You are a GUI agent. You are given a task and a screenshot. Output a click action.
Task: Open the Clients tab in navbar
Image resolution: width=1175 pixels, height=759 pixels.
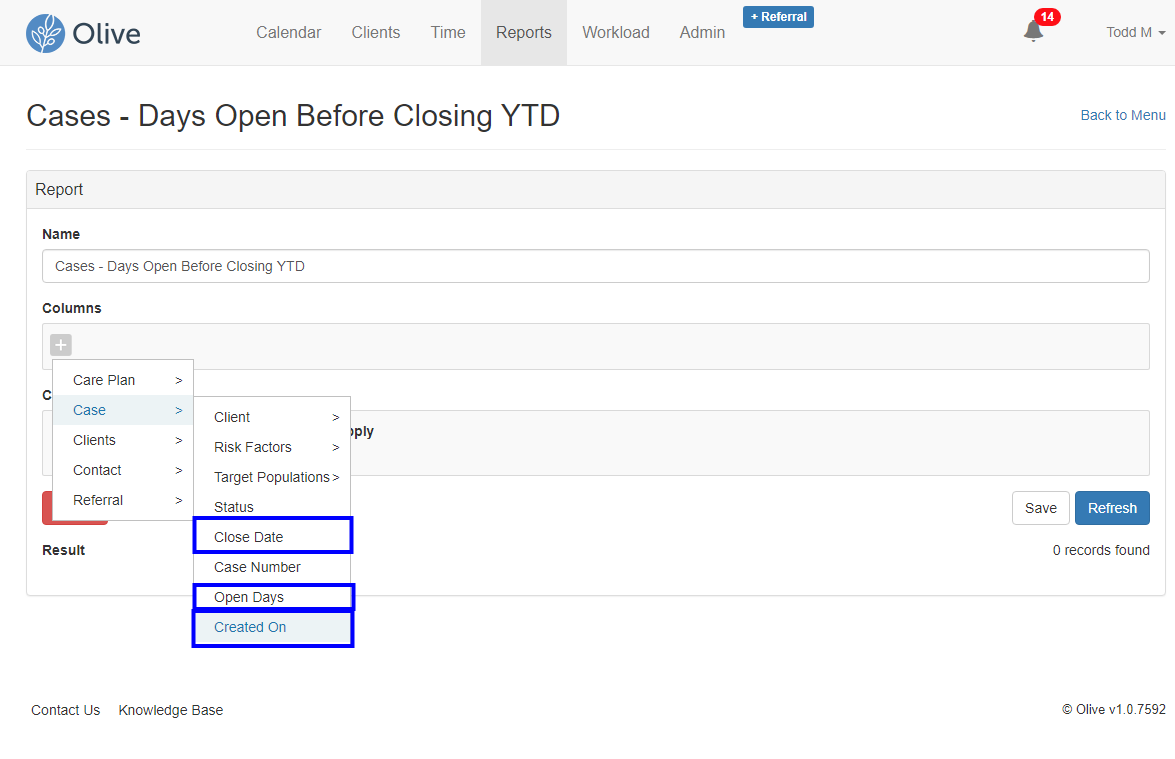pos(375,32)
